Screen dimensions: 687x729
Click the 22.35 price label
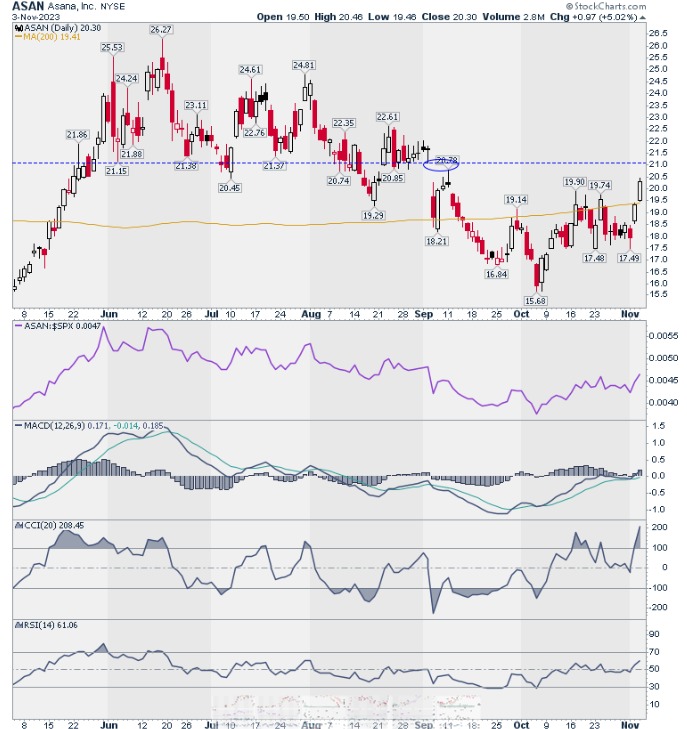[x=344, y=123]
